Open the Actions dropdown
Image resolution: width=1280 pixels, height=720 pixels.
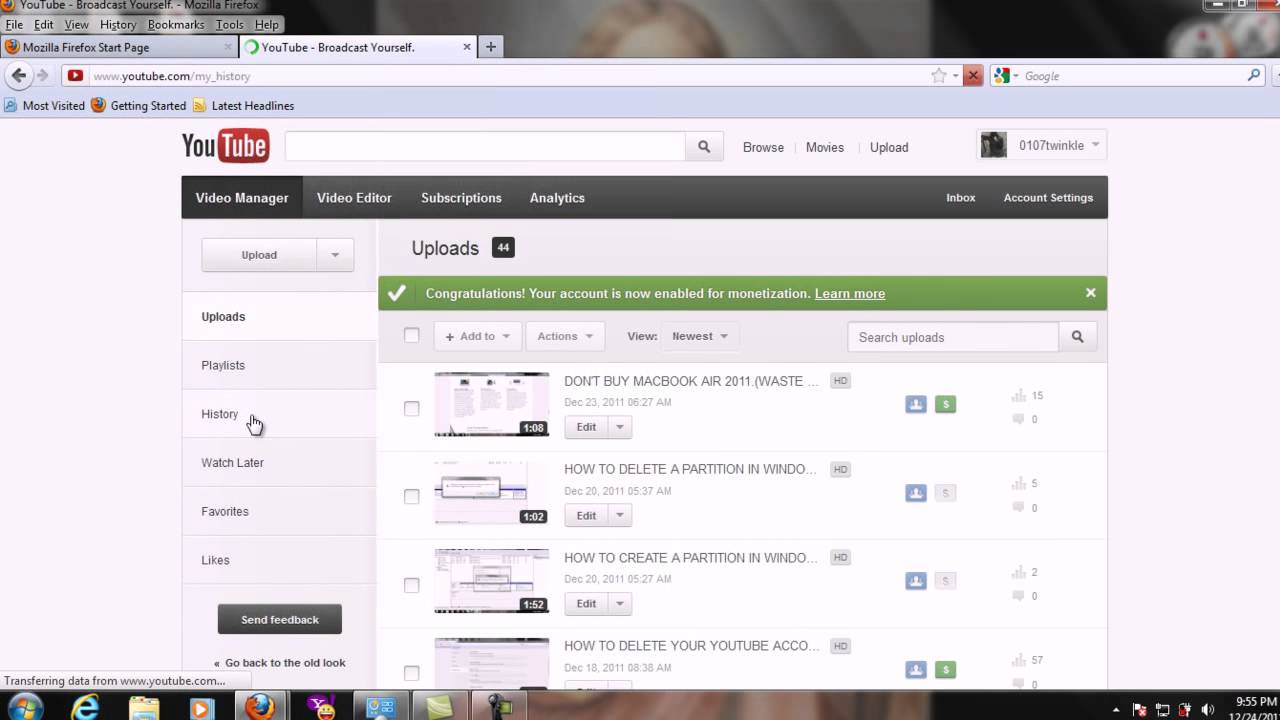coord(565,336)
